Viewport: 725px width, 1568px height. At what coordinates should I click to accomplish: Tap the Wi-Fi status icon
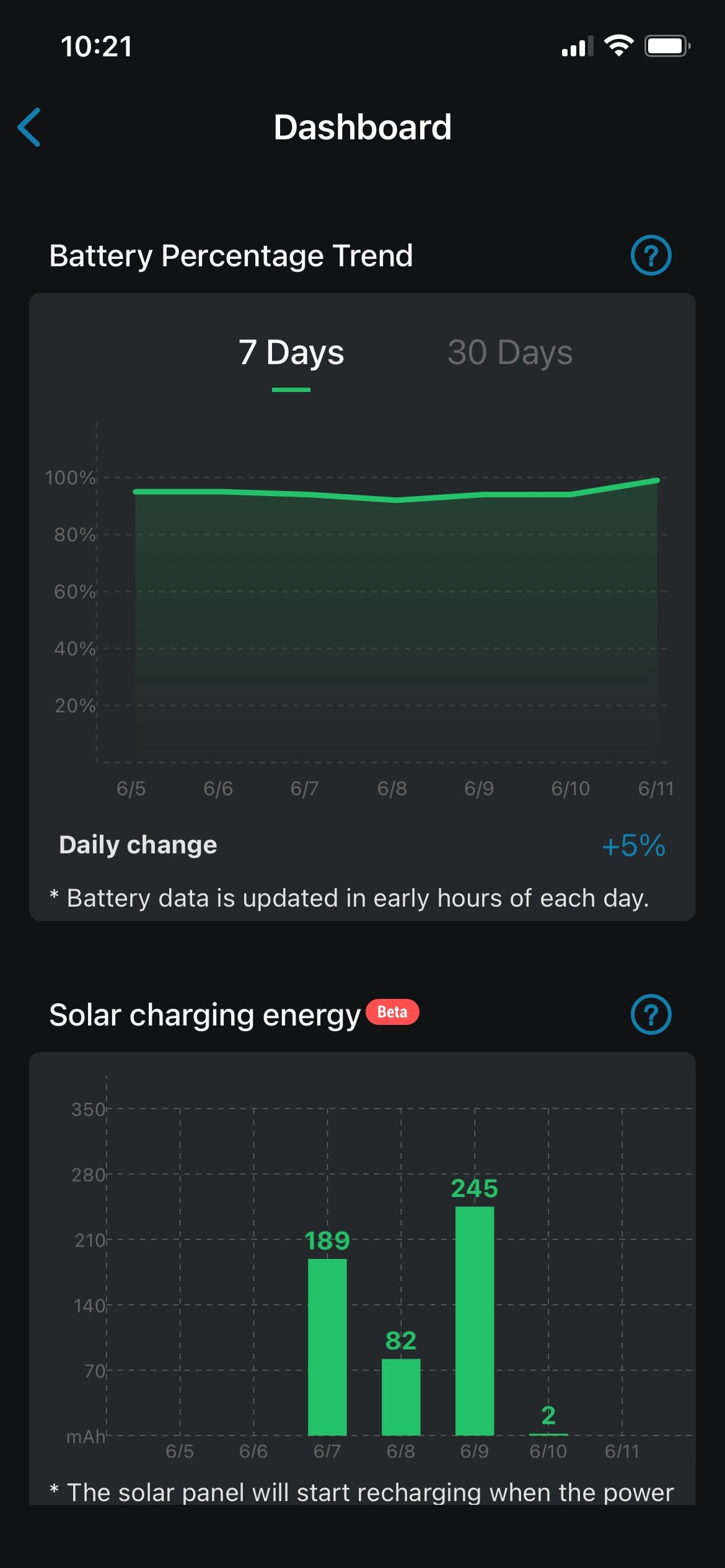tap(618, 46)
